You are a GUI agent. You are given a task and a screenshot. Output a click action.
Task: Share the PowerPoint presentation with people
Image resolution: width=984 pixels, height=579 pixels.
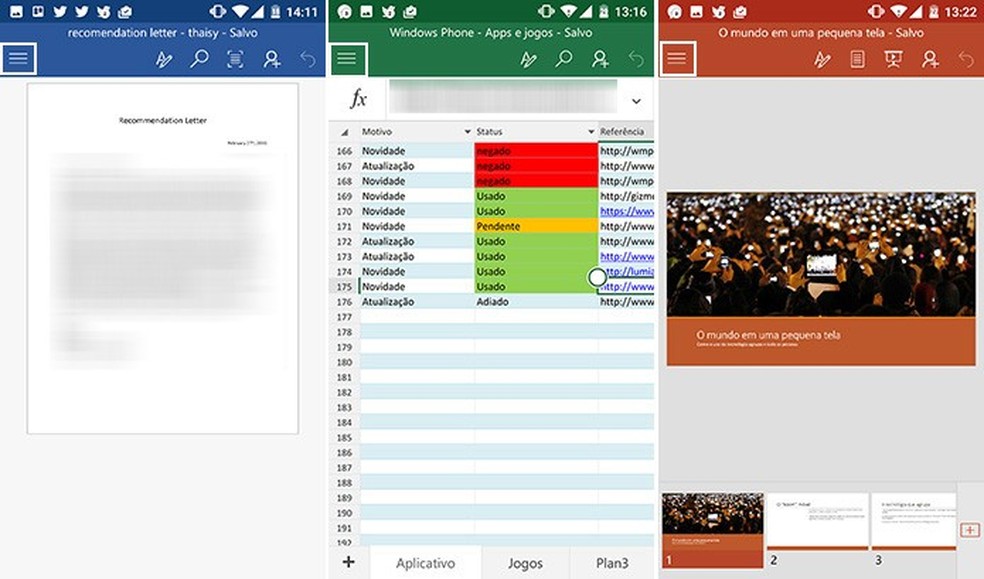pyautogui.click(x=930, y=60)
